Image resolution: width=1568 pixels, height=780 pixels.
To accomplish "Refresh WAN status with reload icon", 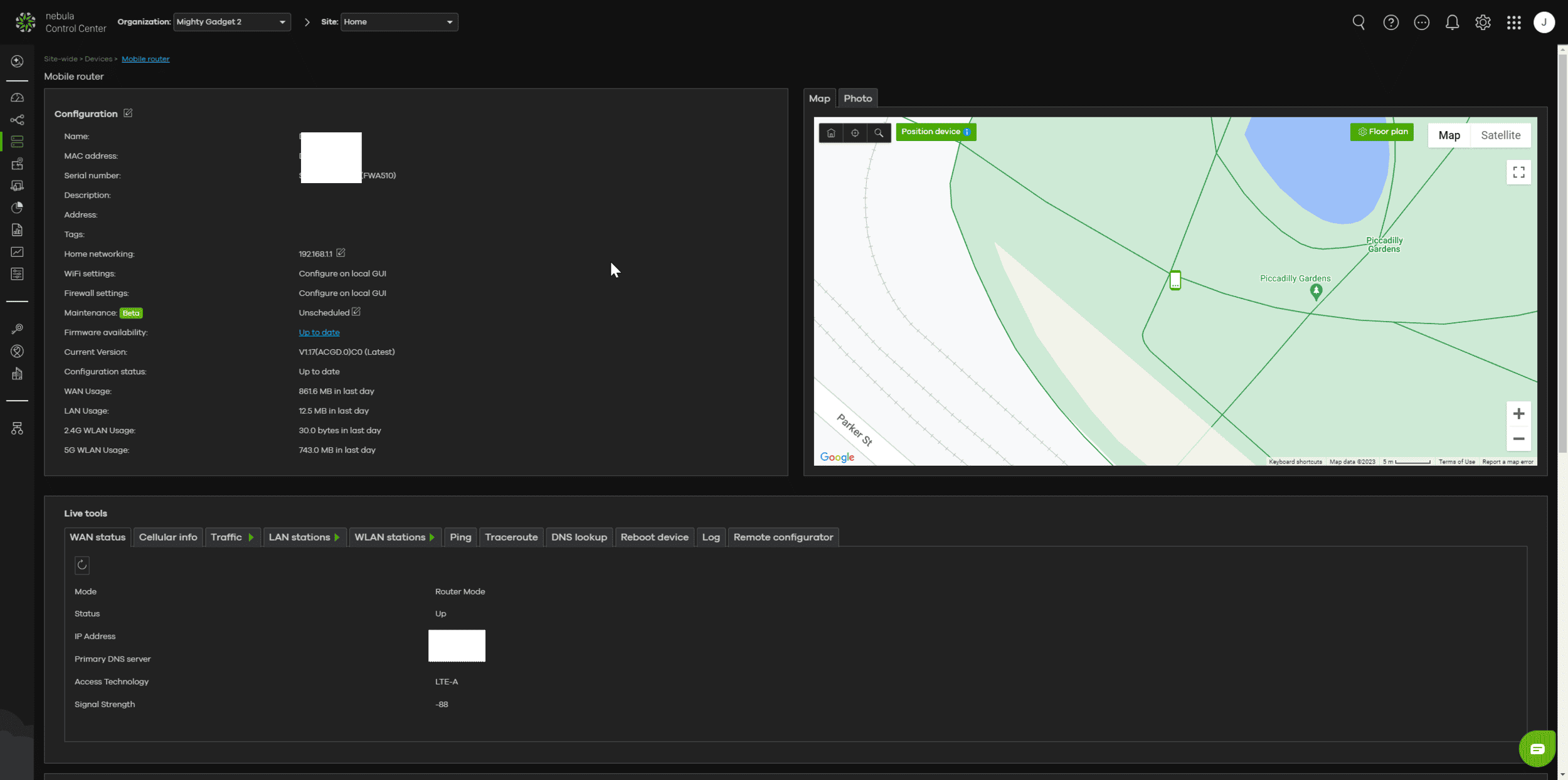I will [82, 565].
